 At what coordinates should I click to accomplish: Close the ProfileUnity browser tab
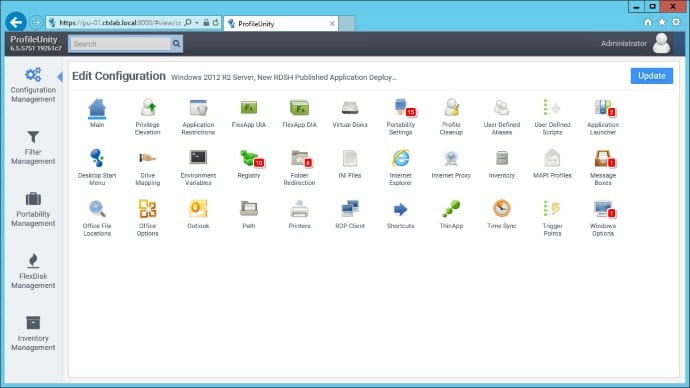[332, 24]
